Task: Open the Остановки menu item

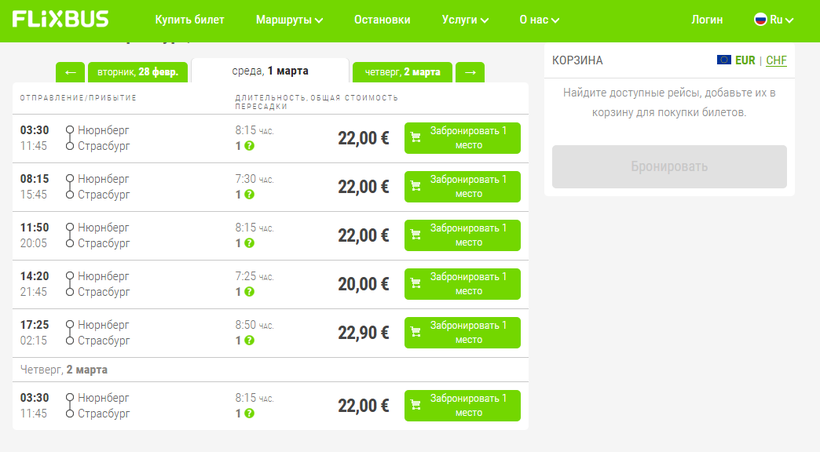Action: [x=382, y=20]
